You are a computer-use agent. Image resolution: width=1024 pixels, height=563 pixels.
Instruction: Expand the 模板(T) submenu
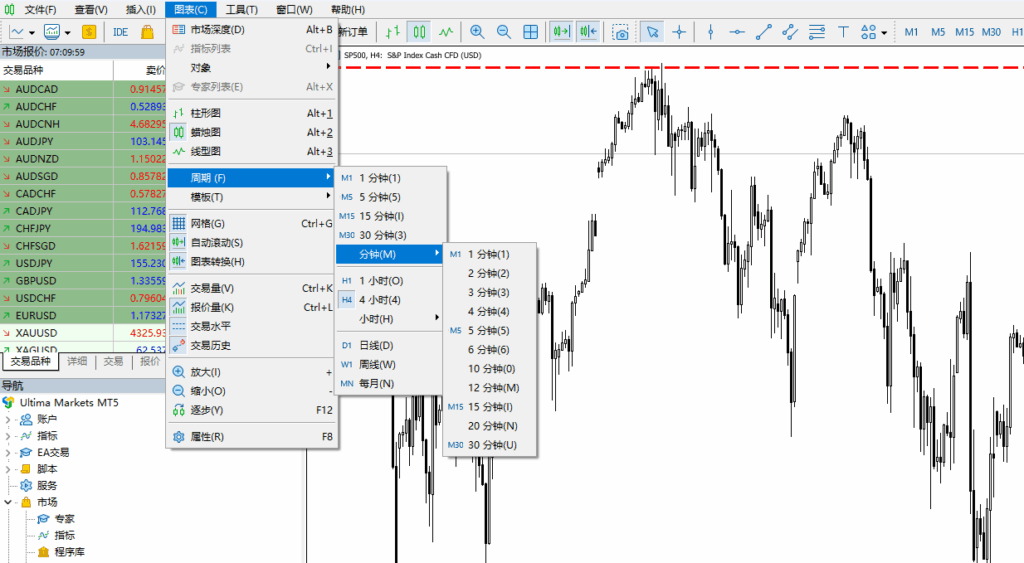[x=251, y=197]
